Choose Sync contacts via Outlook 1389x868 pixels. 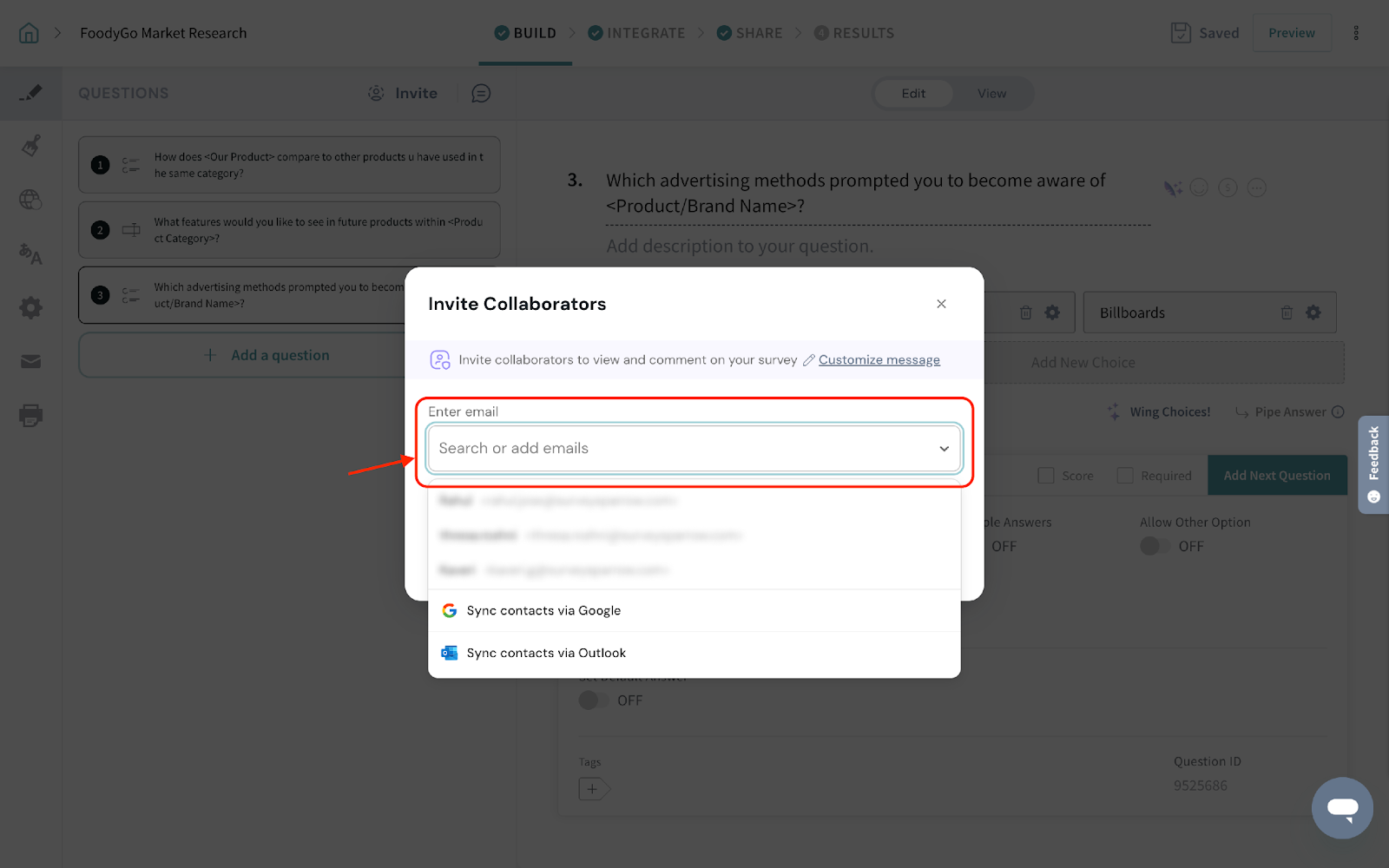tap(545, 653)
